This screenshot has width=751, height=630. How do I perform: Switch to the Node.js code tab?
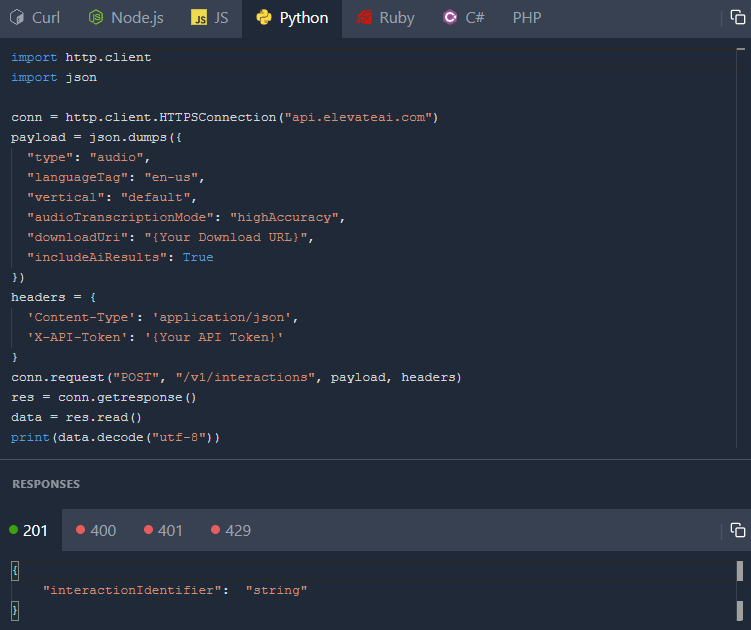(x=126, y=18)
